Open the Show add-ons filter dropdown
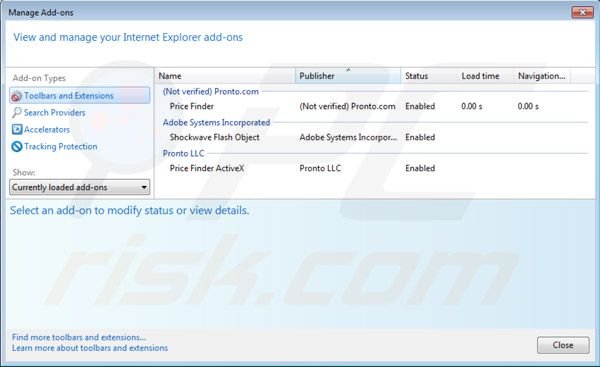Image resolution: width=600 pixels, height=367 pixels. pos(80,187)
